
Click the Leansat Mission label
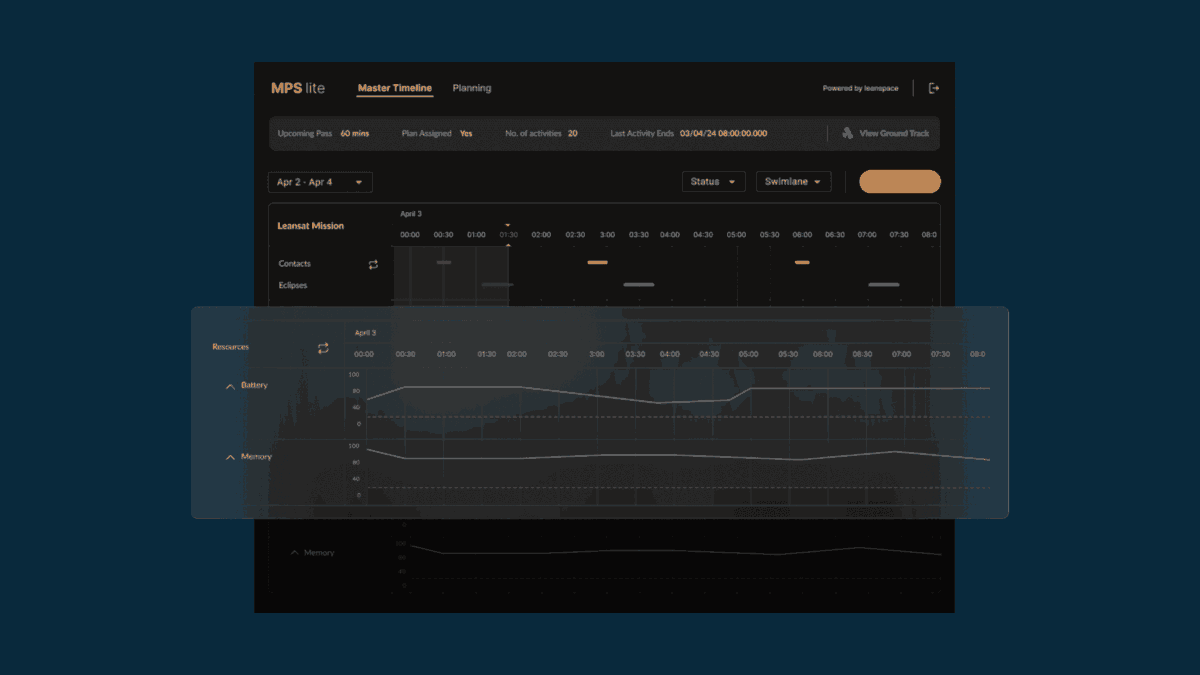pos(313,225)
